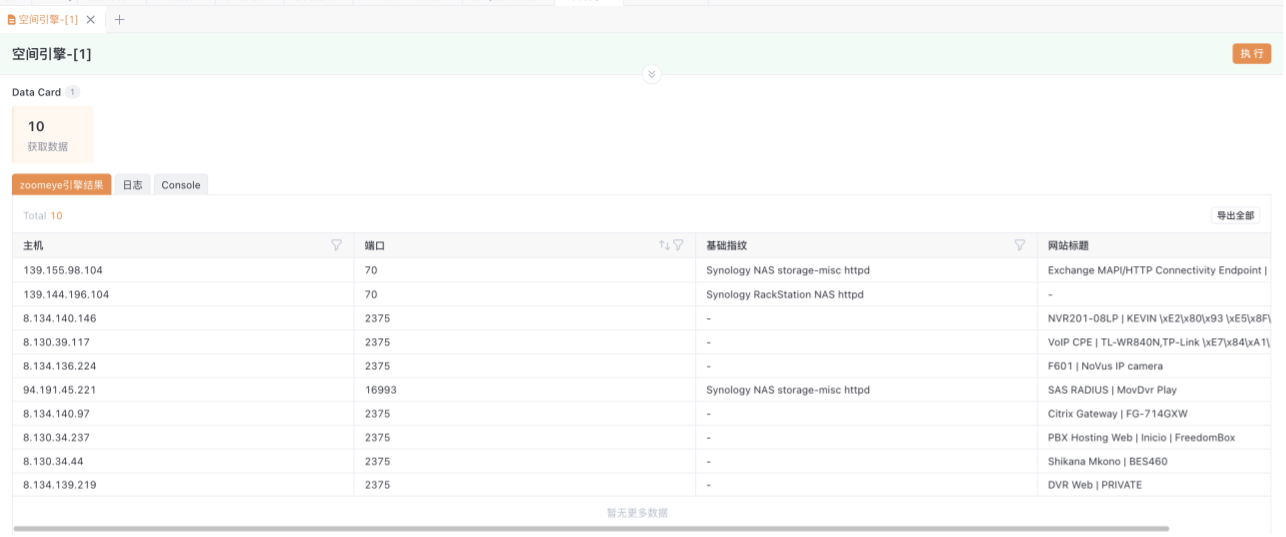
Task: Switch to the 日志 tab
Action: point(132,185)
